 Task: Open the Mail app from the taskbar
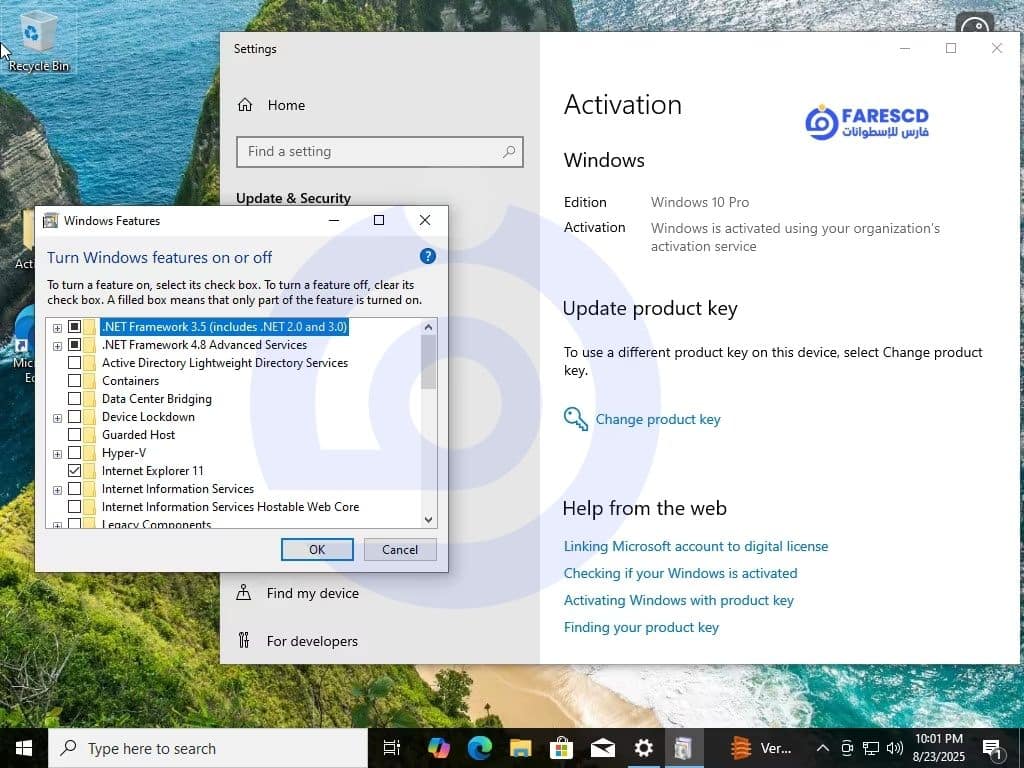(602, 748)
